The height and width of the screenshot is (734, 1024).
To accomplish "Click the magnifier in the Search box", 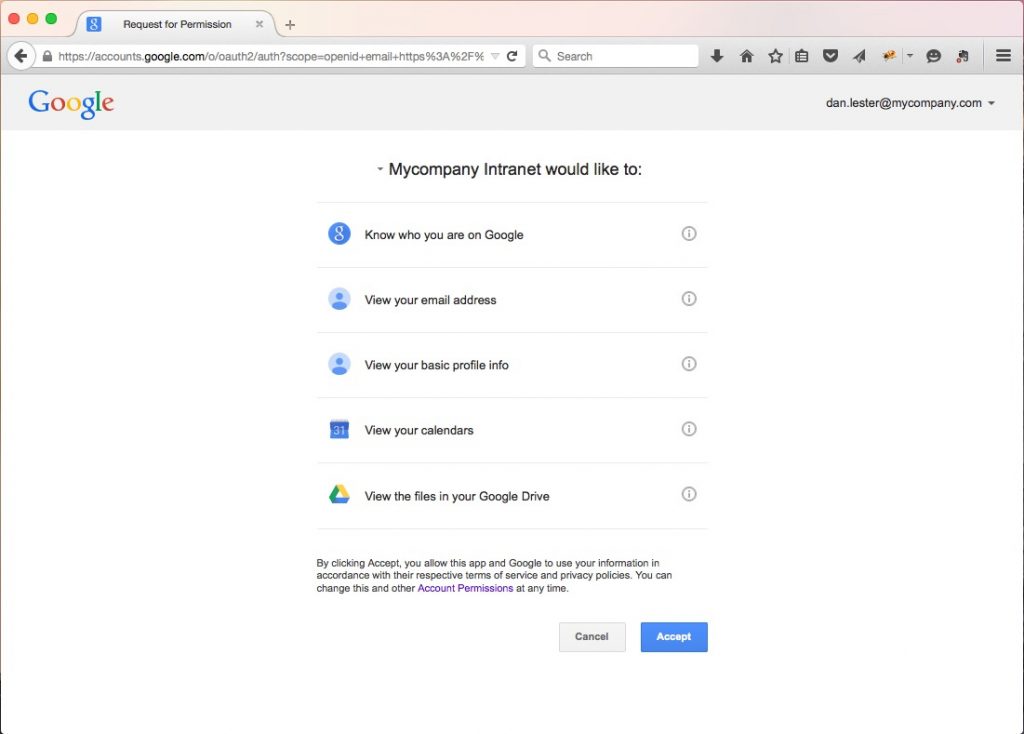I will tap(544, 56).
